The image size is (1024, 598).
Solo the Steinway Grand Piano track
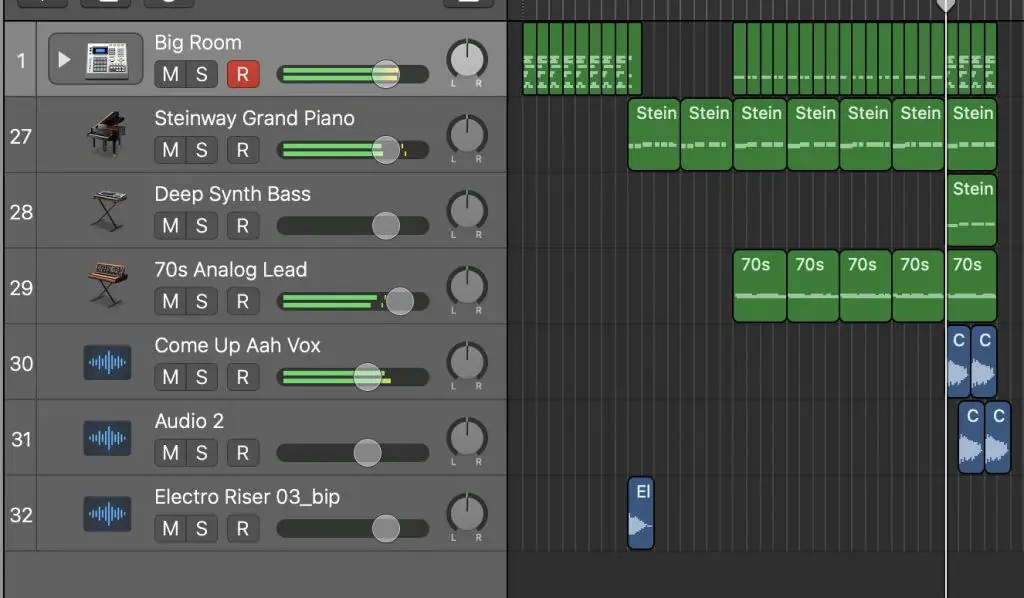202,150
